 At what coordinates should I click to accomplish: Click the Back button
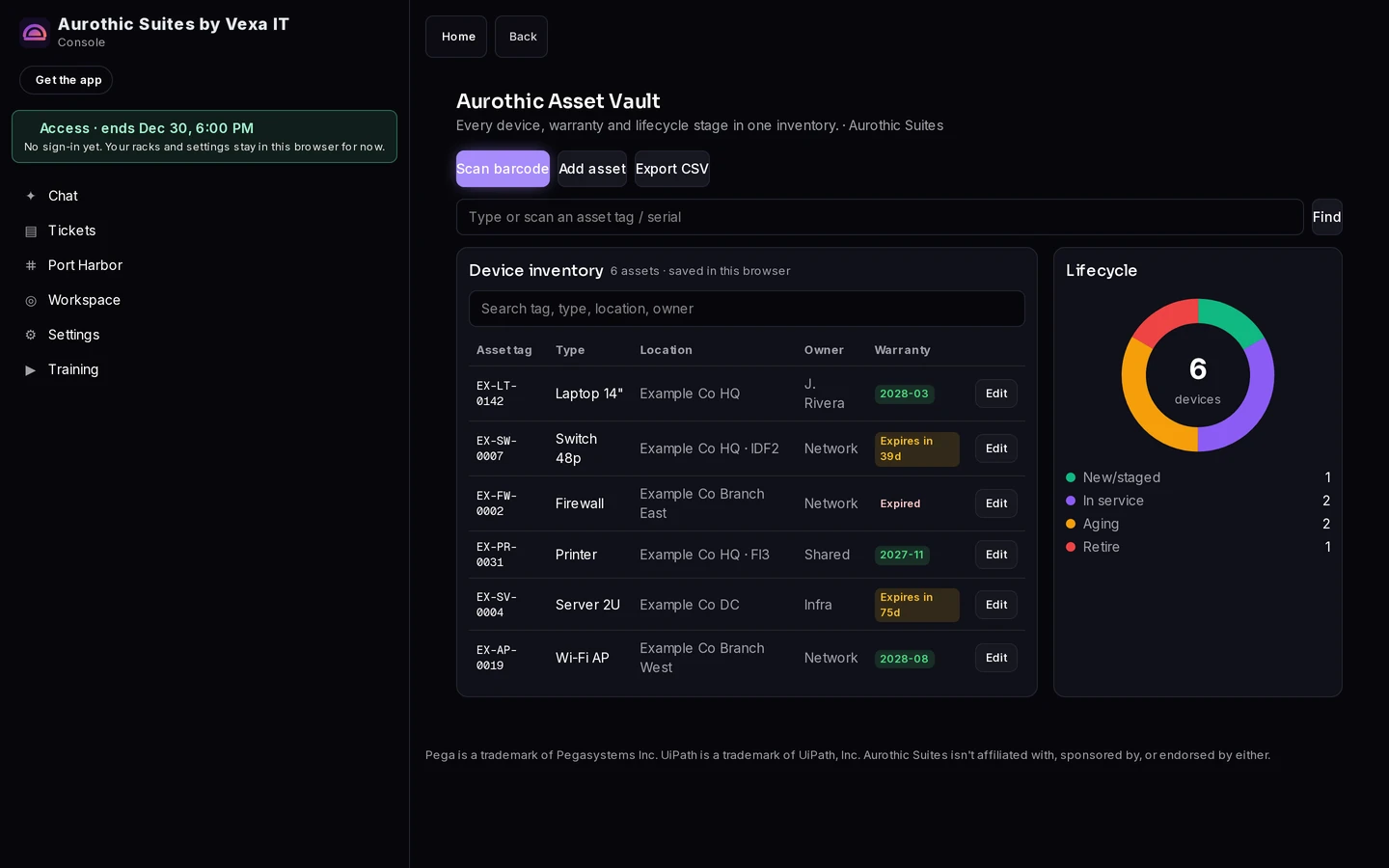[522, 37]
